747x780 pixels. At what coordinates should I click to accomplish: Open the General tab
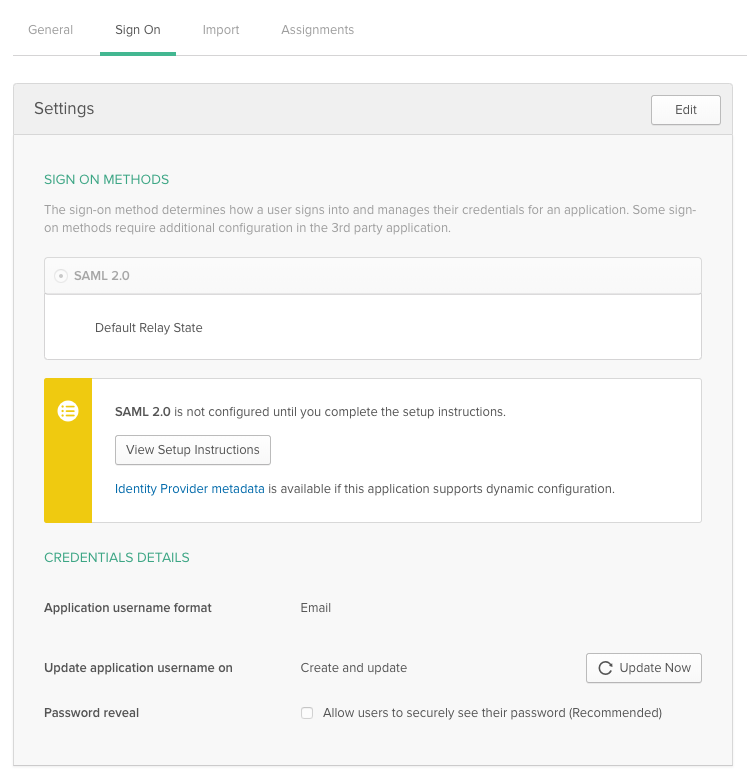(x=50, y=30)
